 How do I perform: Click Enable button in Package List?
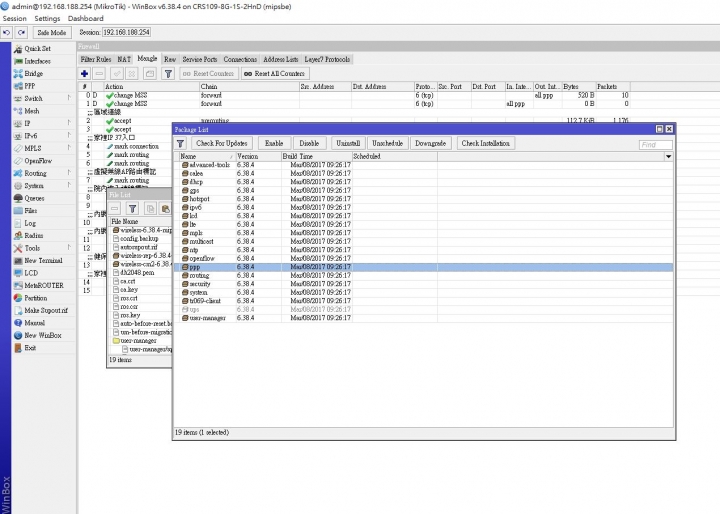(274, 143)
